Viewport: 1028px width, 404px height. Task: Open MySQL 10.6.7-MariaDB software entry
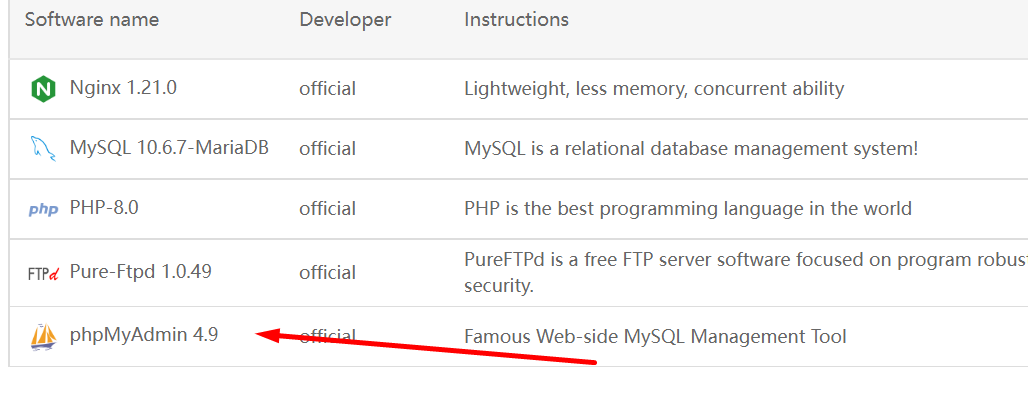(x=169, y=148)
